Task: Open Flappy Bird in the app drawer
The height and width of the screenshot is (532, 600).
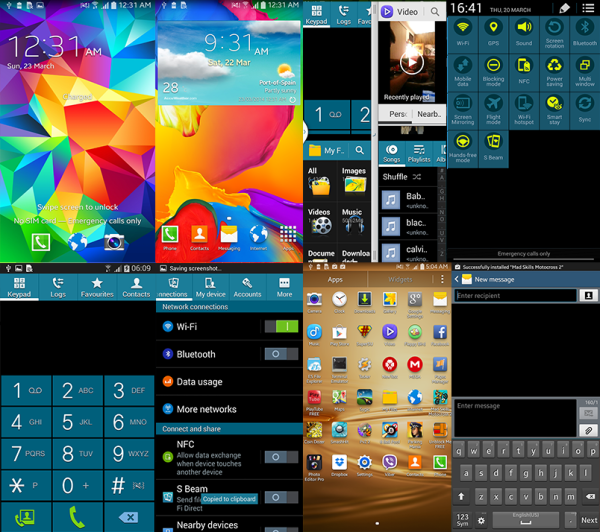Action: (x=415, y=332)
